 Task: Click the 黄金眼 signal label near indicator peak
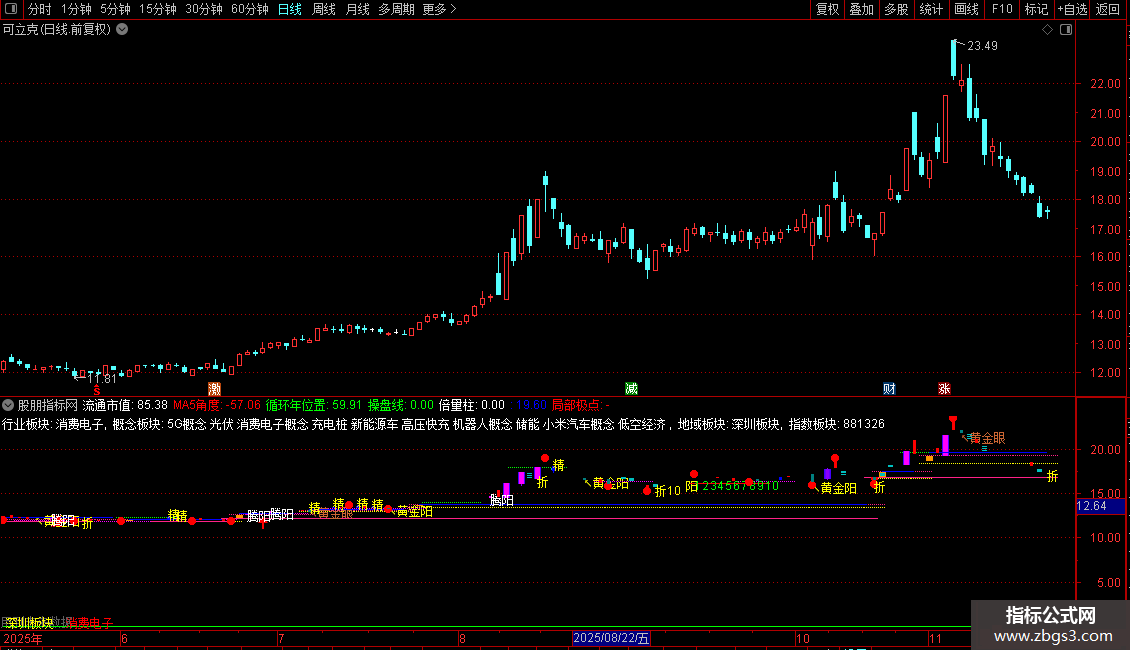pos(987,438)
